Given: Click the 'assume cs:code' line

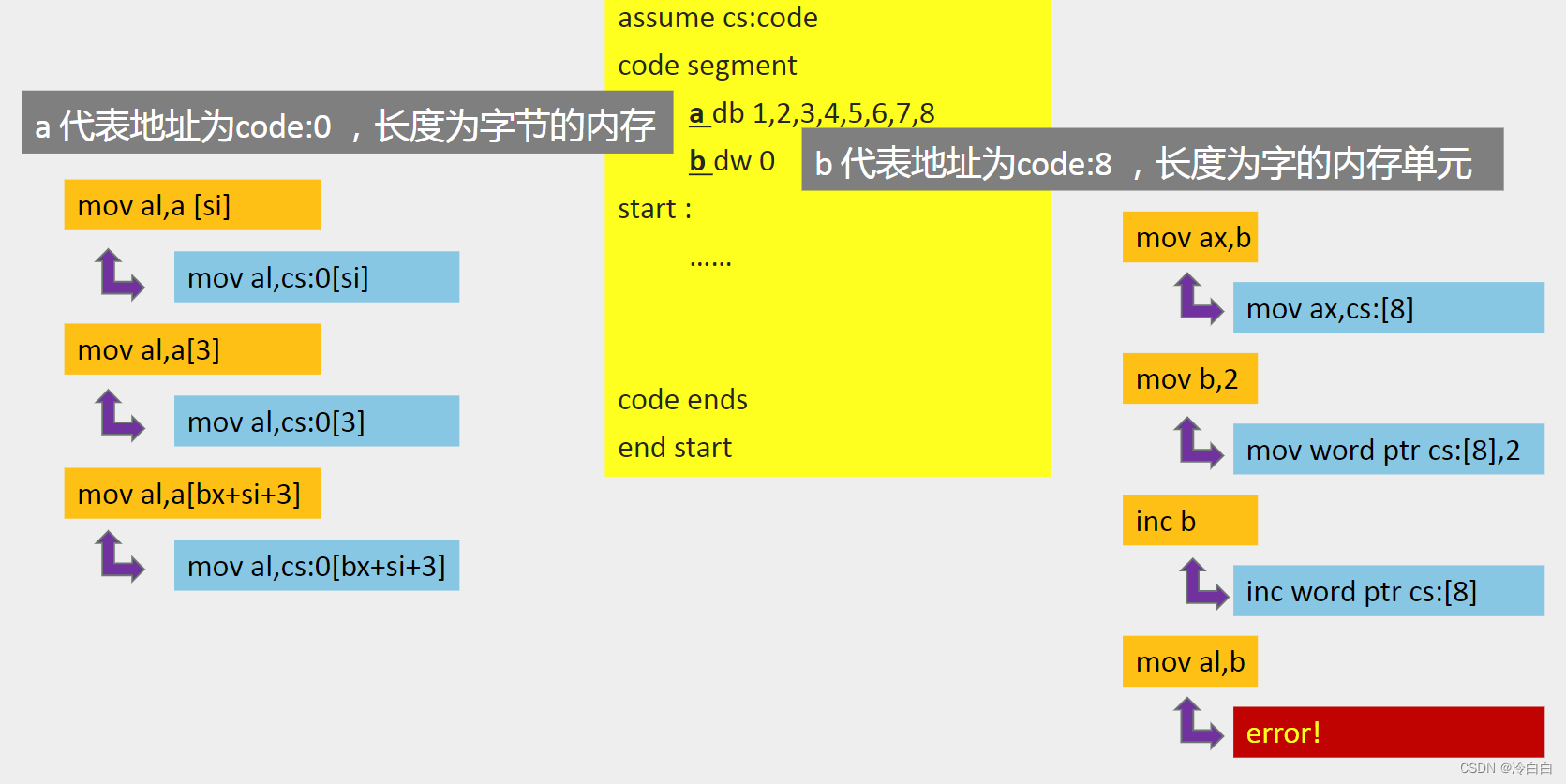Looking at the screenshot, I should (718, 17).
